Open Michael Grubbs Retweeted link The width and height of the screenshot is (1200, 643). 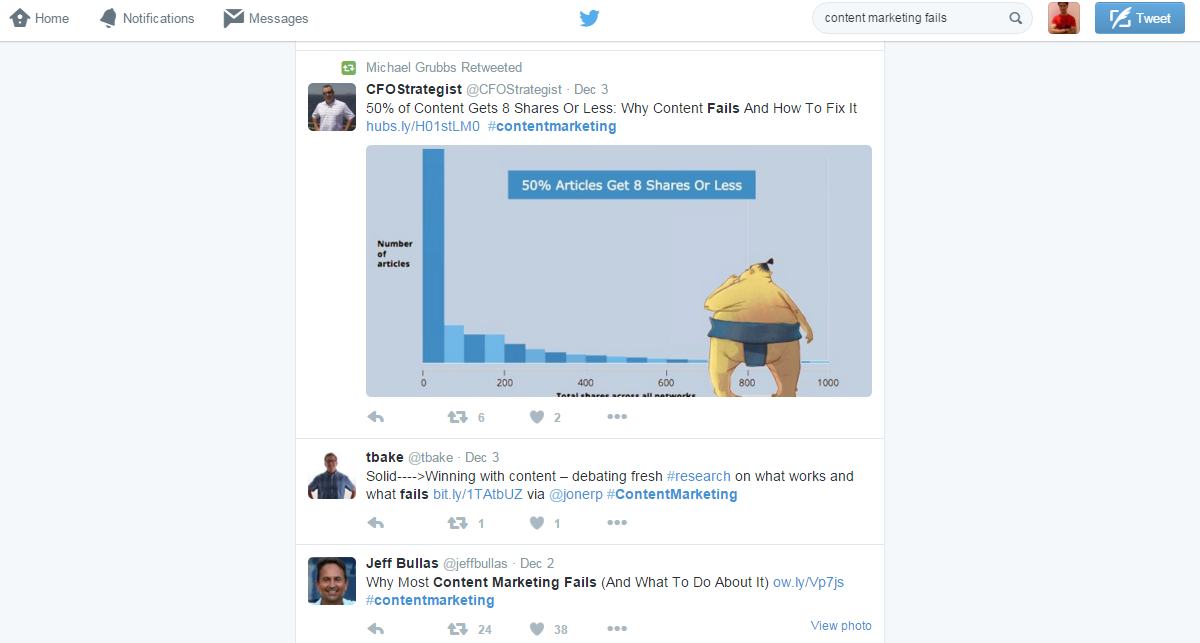coord(444,68)
